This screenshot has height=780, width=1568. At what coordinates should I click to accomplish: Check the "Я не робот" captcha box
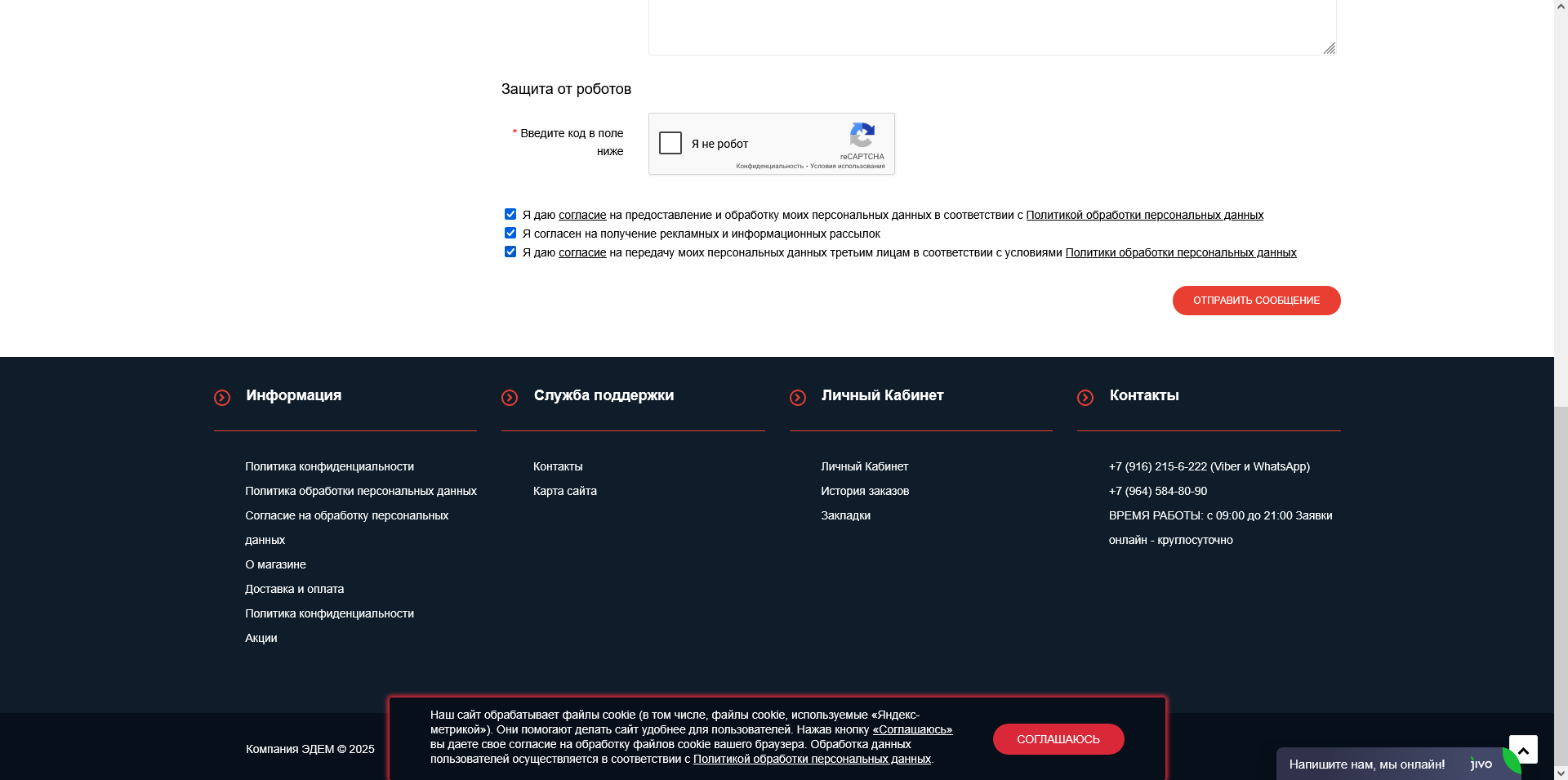(670, 143)
